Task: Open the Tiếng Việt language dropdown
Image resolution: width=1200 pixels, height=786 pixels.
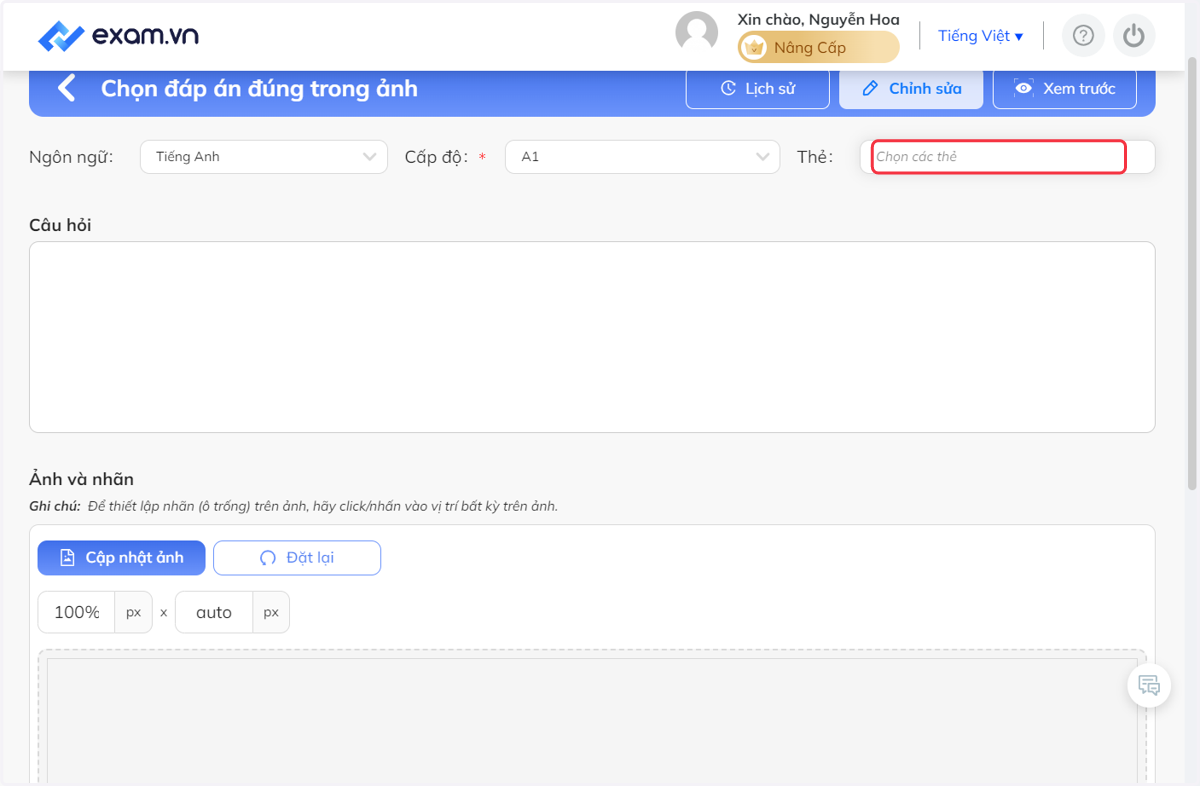Action: tap(980, 36)
